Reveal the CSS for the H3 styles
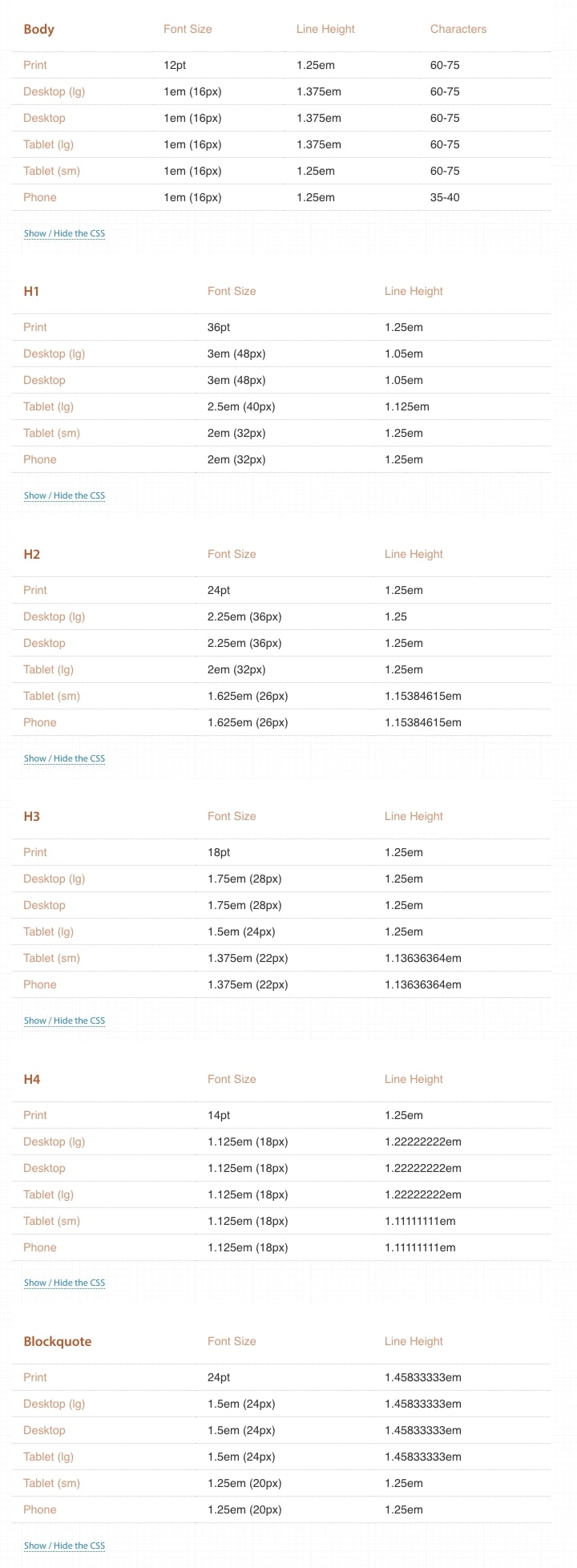Viewport: 577px width, 1568px height. (64, 1020)
